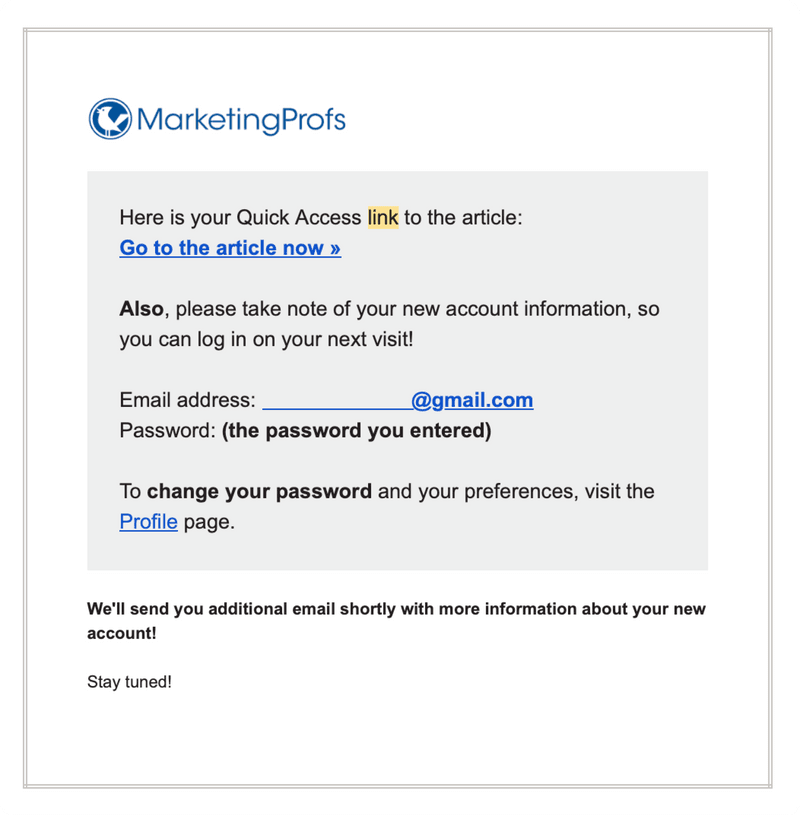Click "and your preferences, visit the" text
Viewport: 800px width, 817px height.
pos(516,491)
